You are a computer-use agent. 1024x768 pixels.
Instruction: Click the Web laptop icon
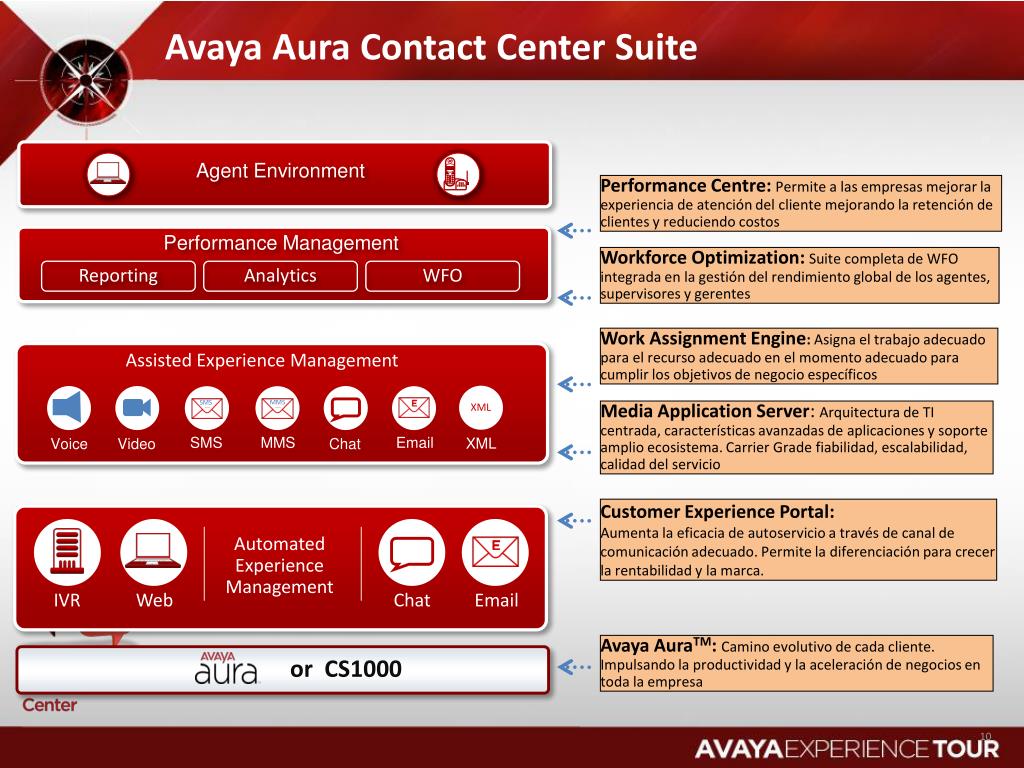pyautogui.click(x=153, y=552)
